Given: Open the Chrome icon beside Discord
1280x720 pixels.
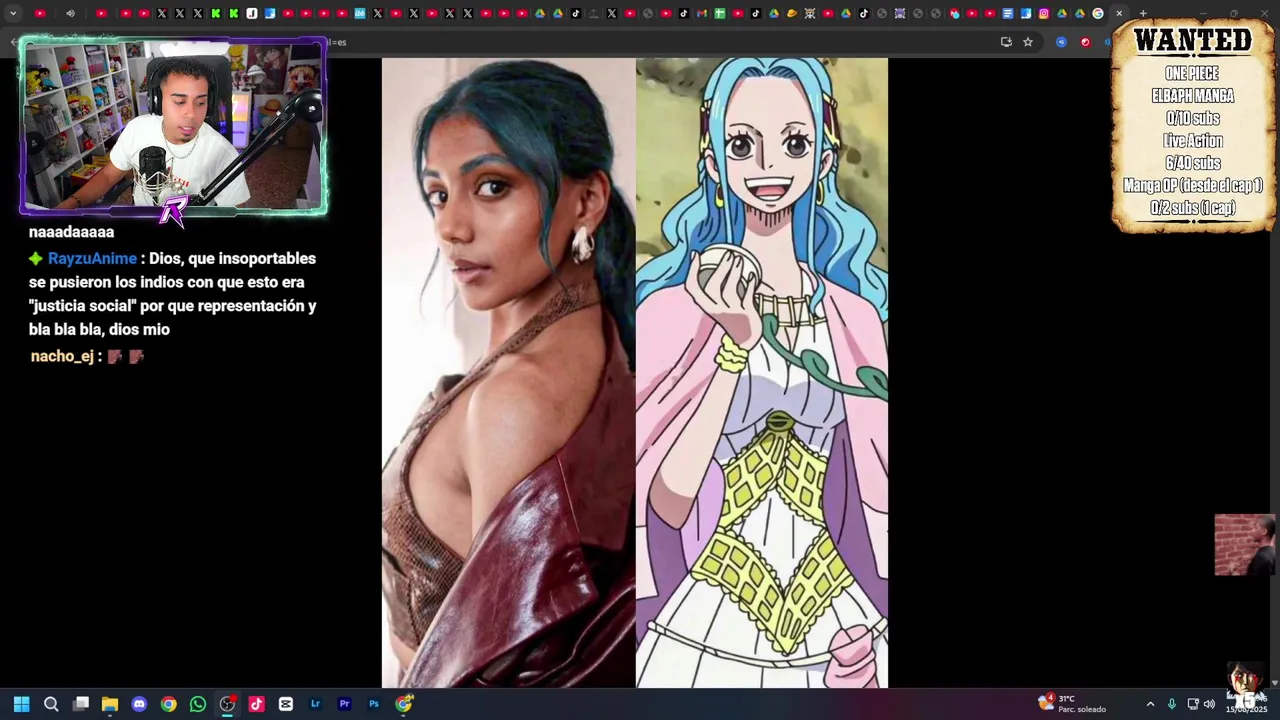Looking at the screenshot, I should (168, 704).
